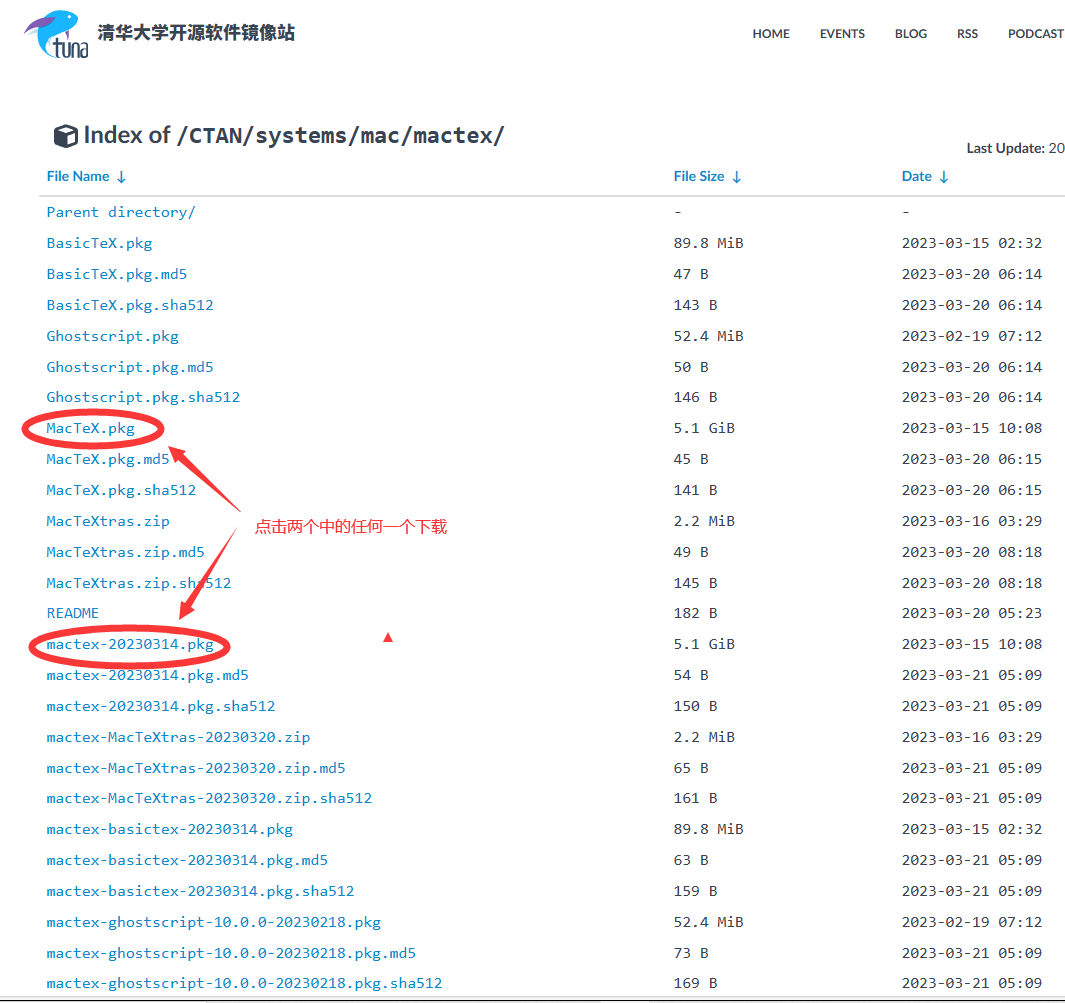Go to the EVENTS page
The image size is (1065, 1003).
[842, 33]
